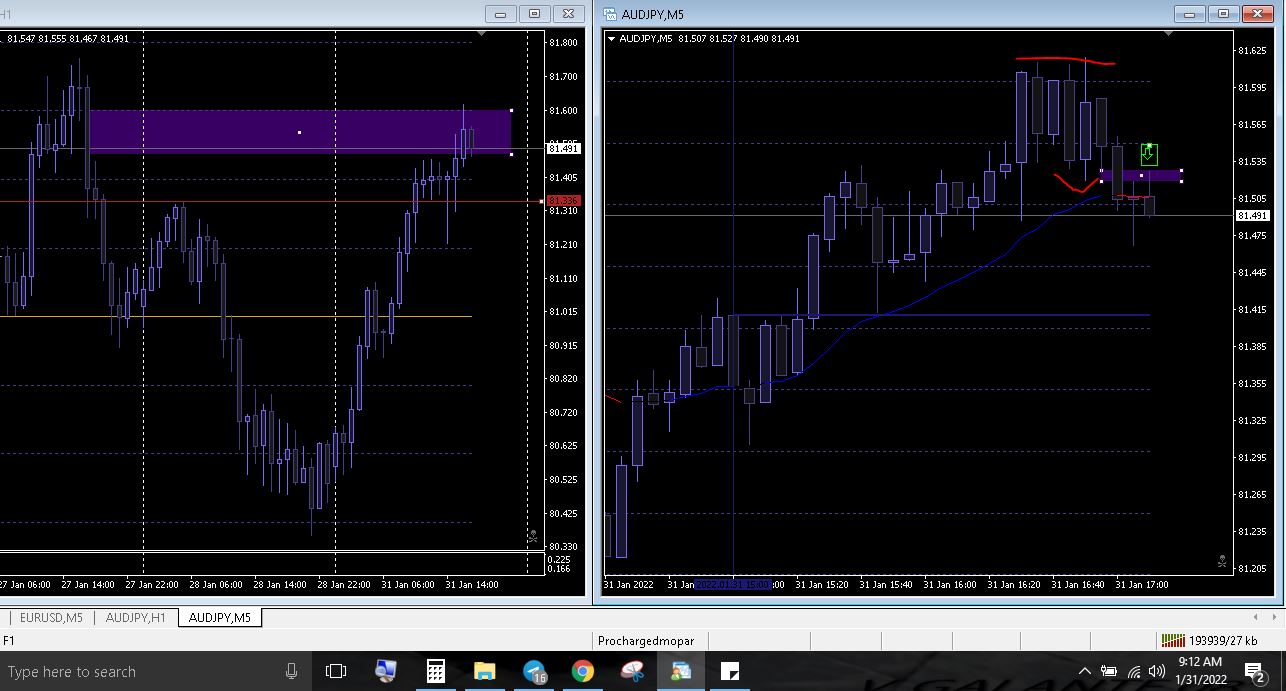Restore the AUDJPY,H1 chart window

pyautogui.click(x=535, y=14)
